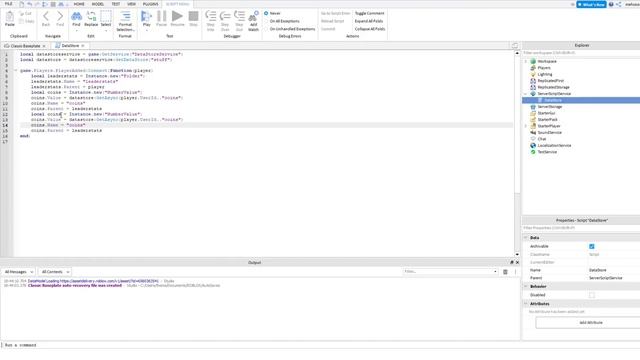The height and width of the screenshot is (360, 640).
Task: Click the Step Out debugger icon
Action: pyautogui.click(x=239, y=16)
